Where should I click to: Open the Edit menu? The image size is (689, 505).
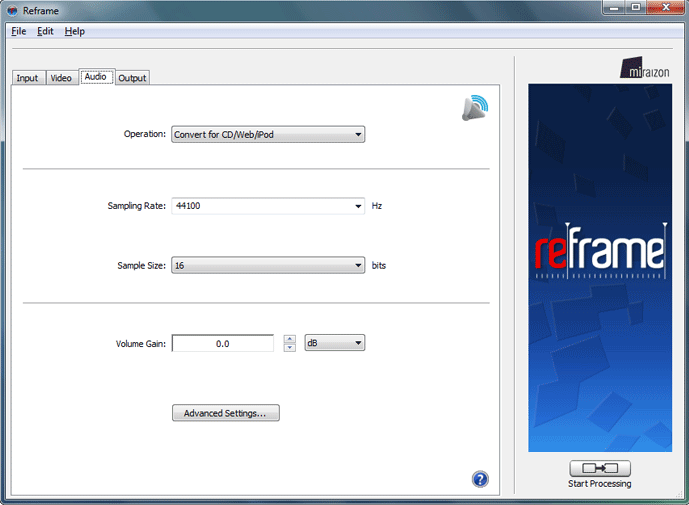45,31
